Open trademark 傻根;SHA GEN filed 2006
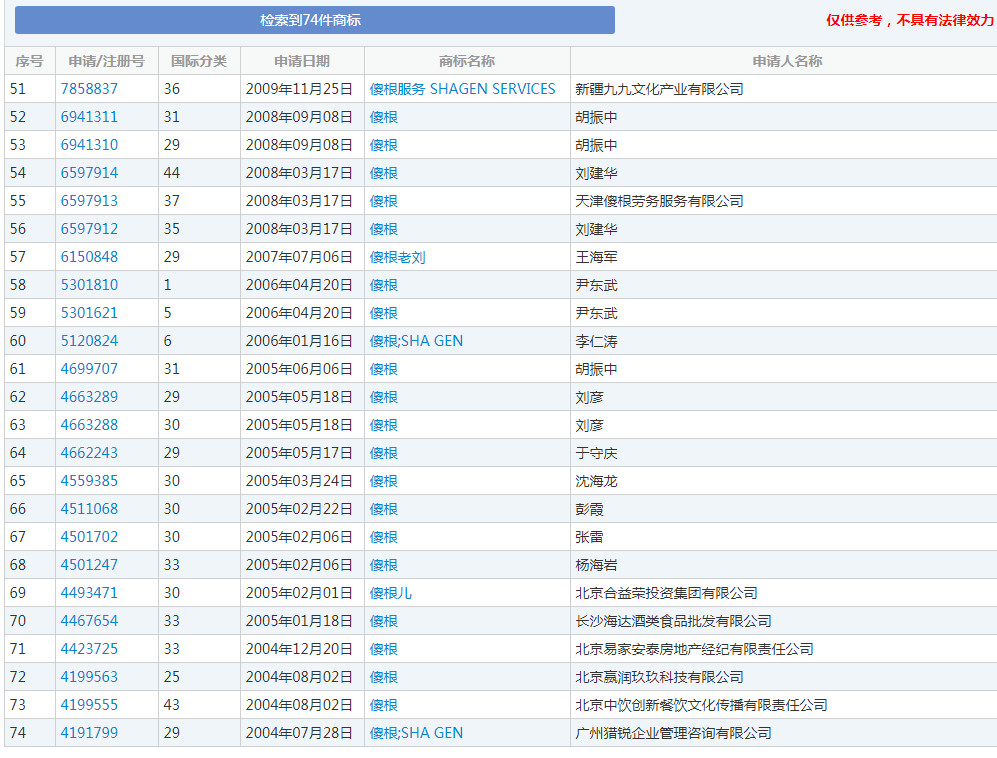997x758 pixels. [414, 340]
